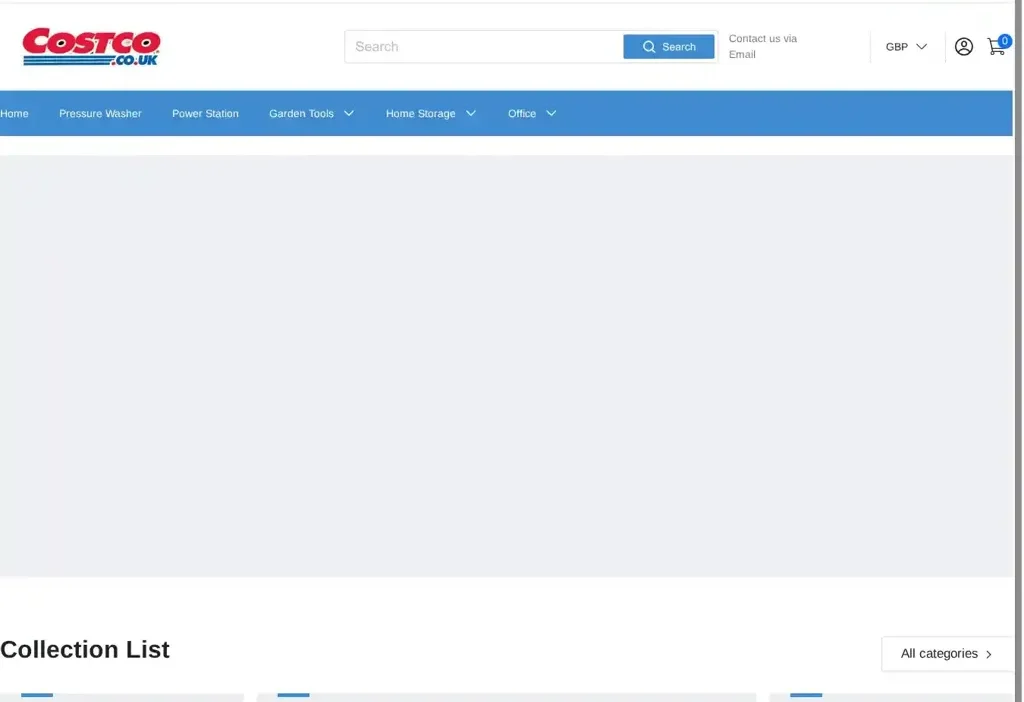
Task: Open the Office dropdown menu
Action: (x=550, y=113)
